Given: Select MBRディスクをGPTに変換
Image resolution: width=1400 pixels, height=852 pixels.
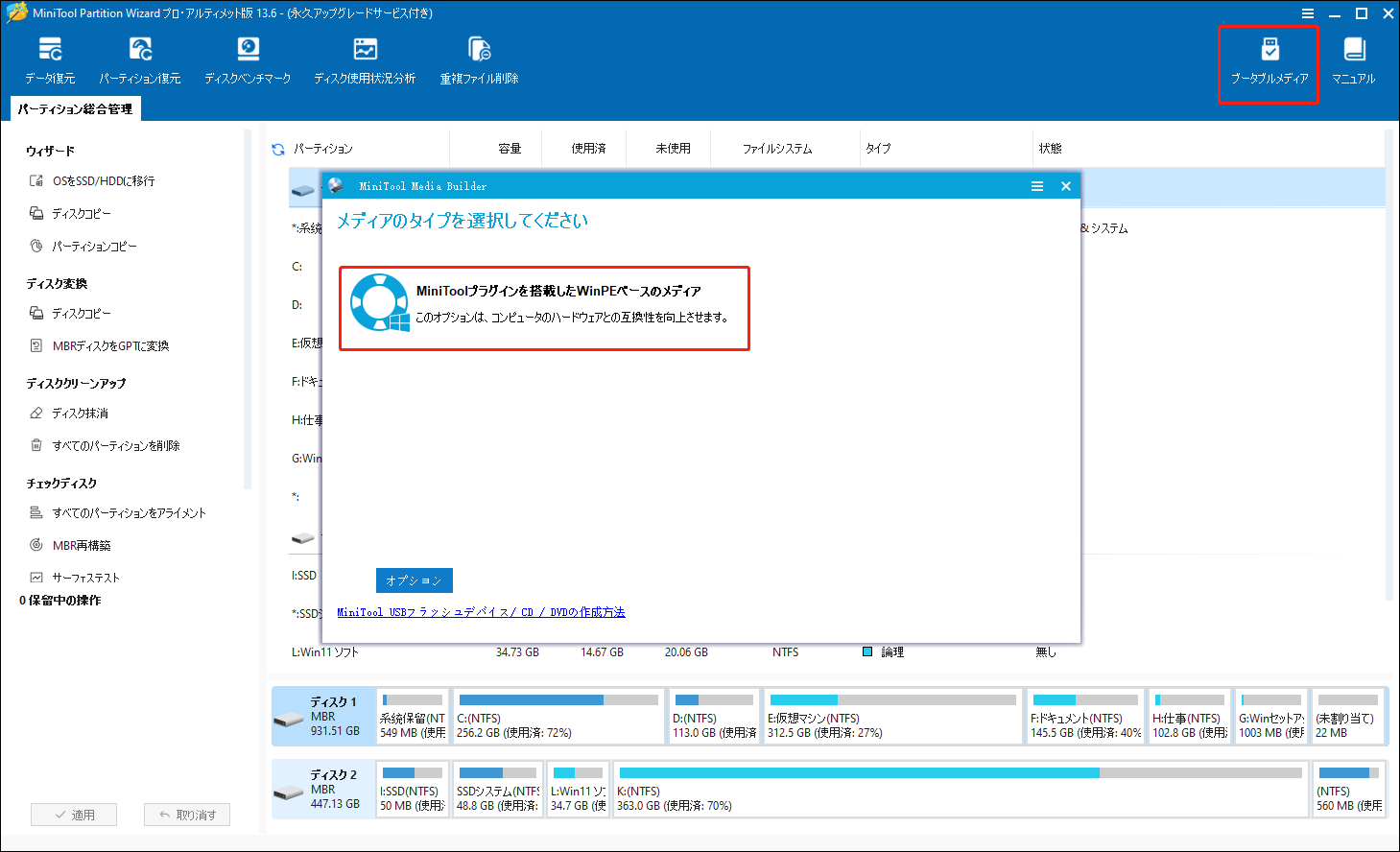Looking at the screenshot, I should (100, 345).
